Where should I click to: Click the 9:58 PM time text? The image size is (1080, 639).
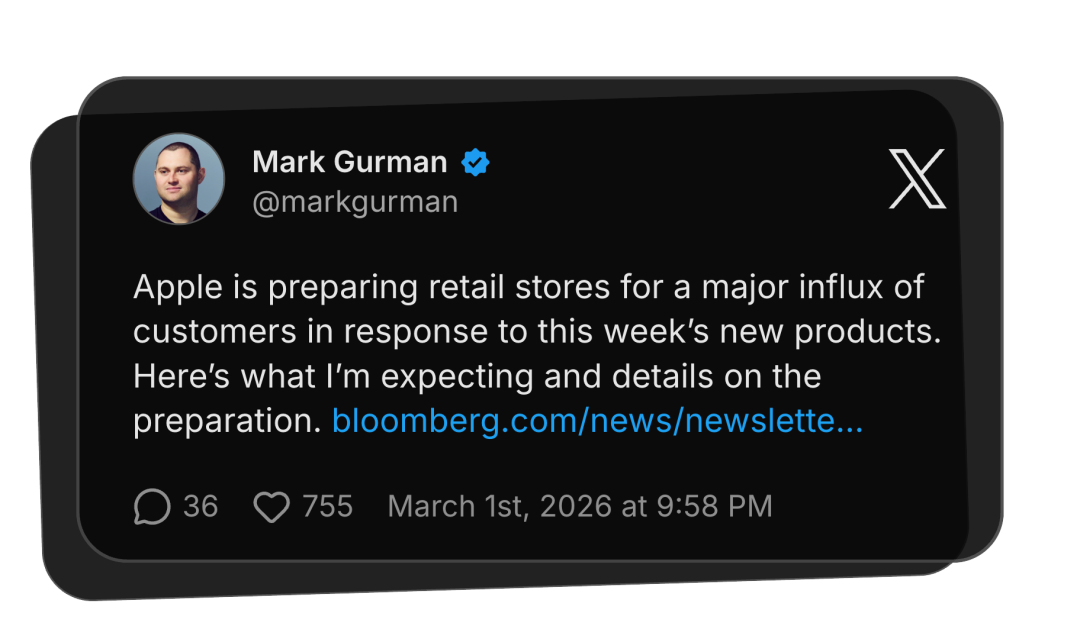[x=715, y=506]
